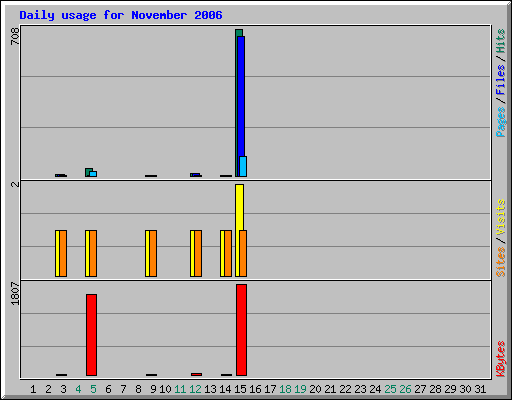Click the Pages legend label
512x400 pixels.
[x=500, y=122]
